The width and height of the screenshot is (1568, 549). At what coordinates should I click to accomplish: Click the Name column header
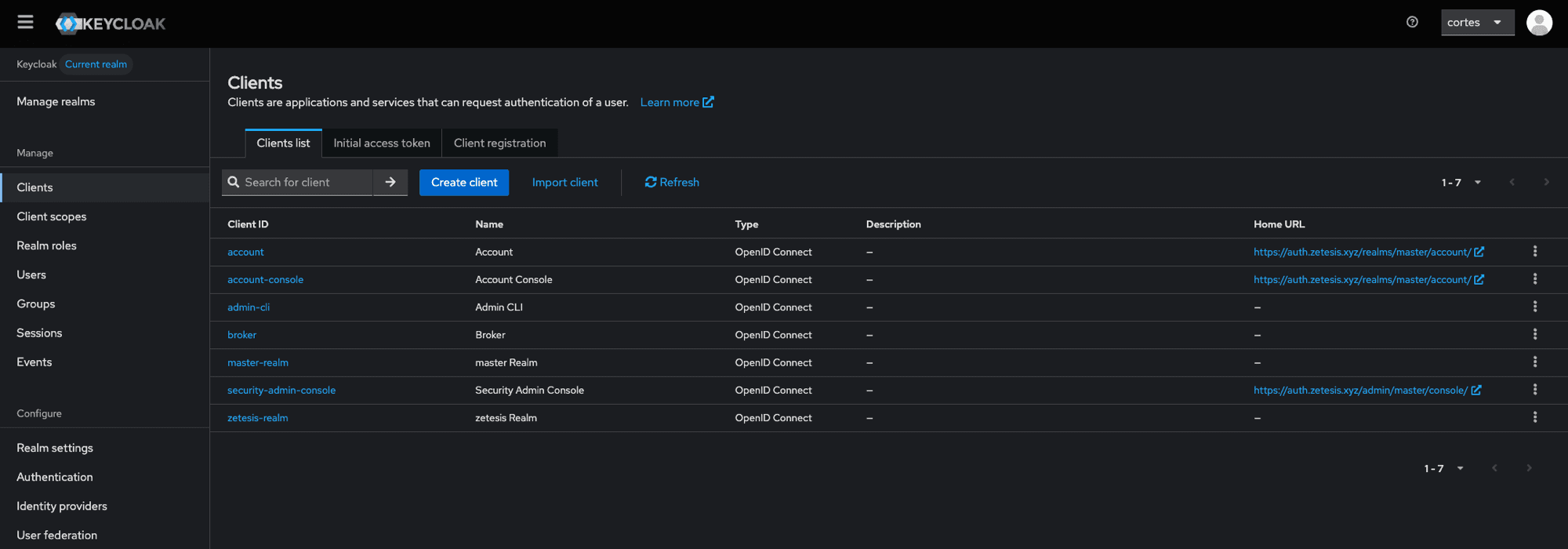click(x=489, y=224)
